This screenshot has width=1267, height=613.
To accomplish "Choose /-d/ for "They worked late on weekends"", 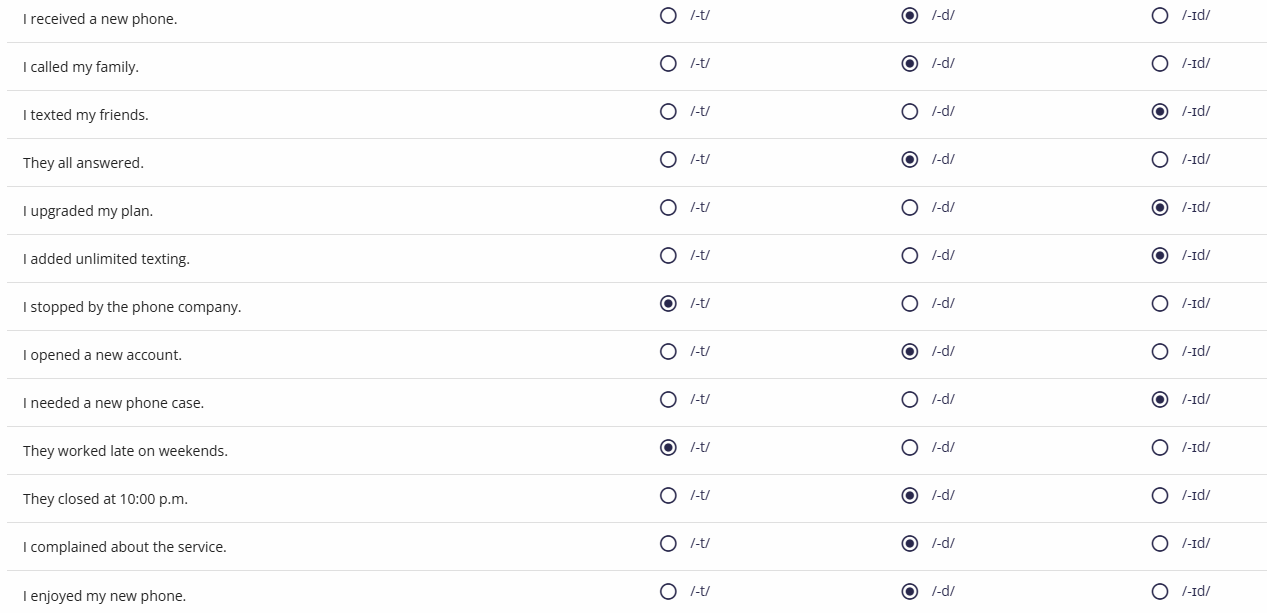I will point(910,447).
